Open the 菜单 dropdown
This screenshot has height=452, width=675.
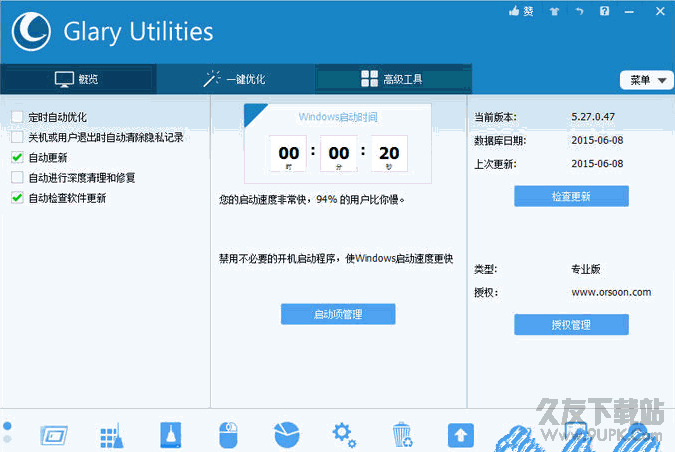647,80
